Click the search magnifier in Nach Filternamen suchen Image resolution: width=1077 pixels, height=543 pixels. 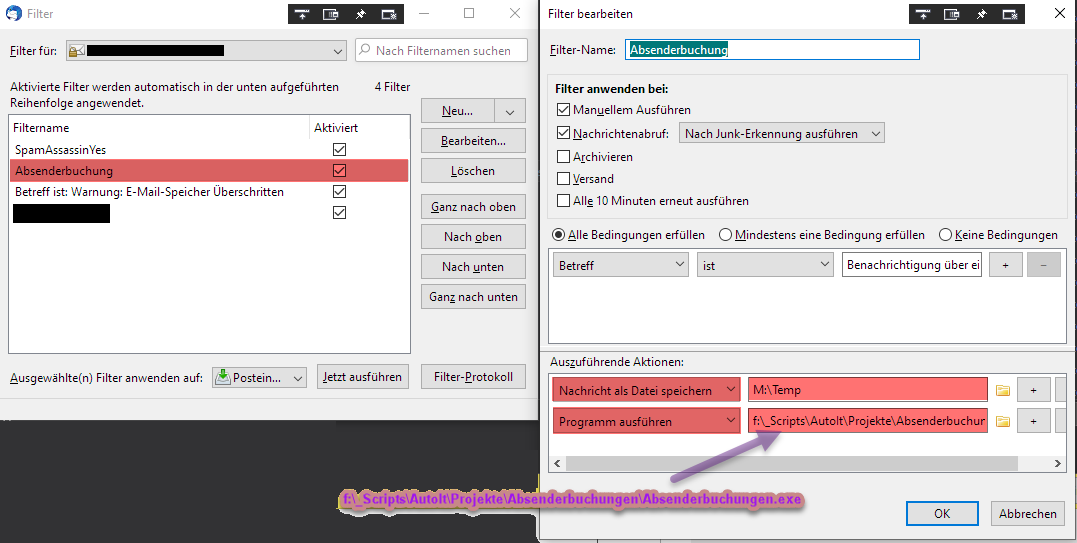[366, 50]
